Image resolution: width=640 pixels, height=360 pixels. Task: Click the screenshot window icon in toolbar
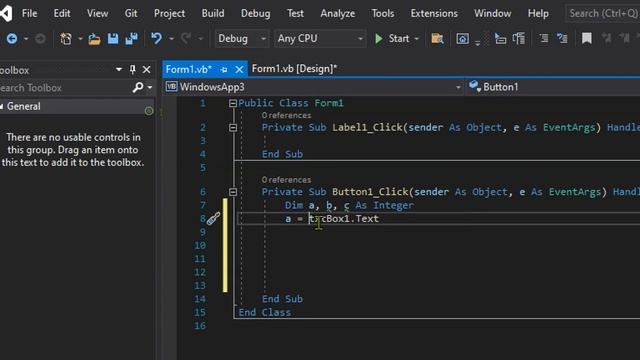tap(462, 39)
